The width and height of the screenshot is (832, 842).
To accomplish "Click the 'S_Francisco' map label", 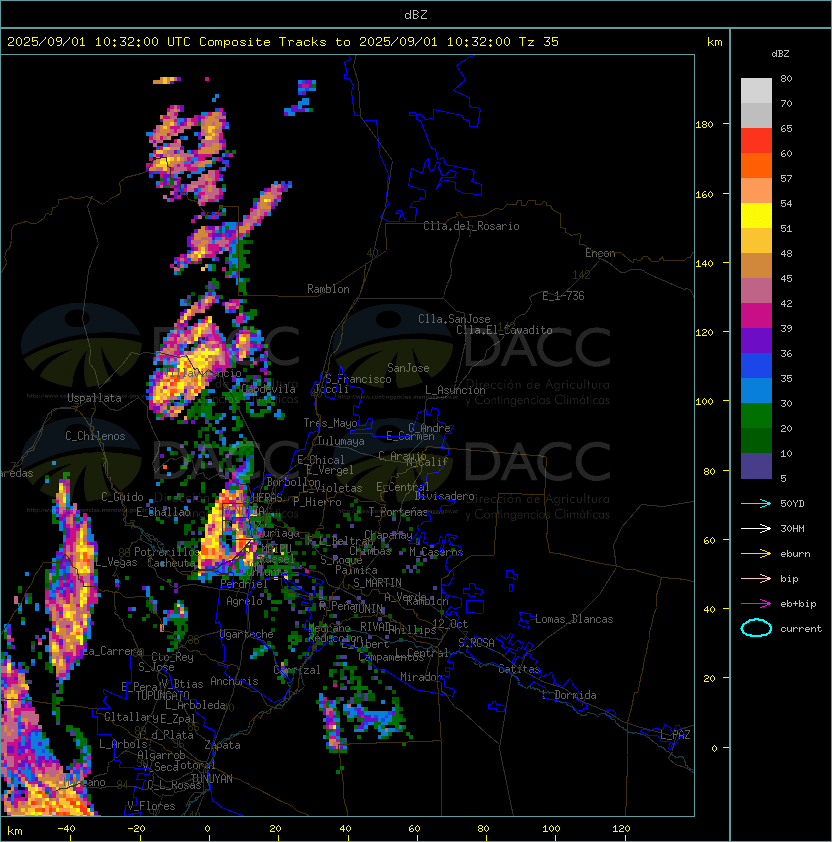I will (358, 379).
